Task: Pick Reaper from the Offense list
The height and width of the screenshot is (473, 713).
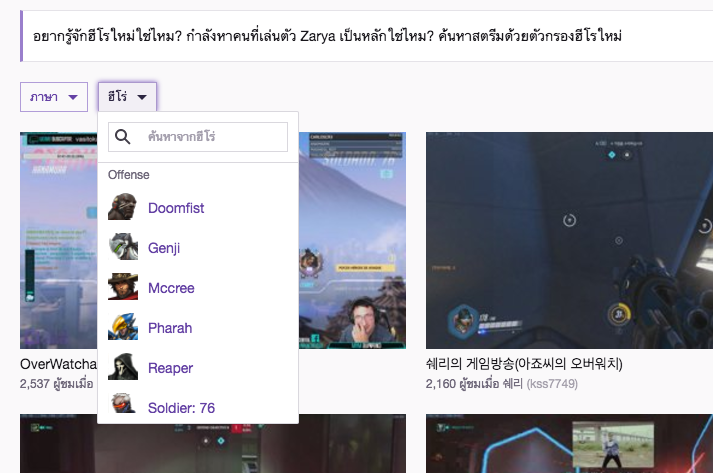Action: pyautogui.click(x=171, y=368)
